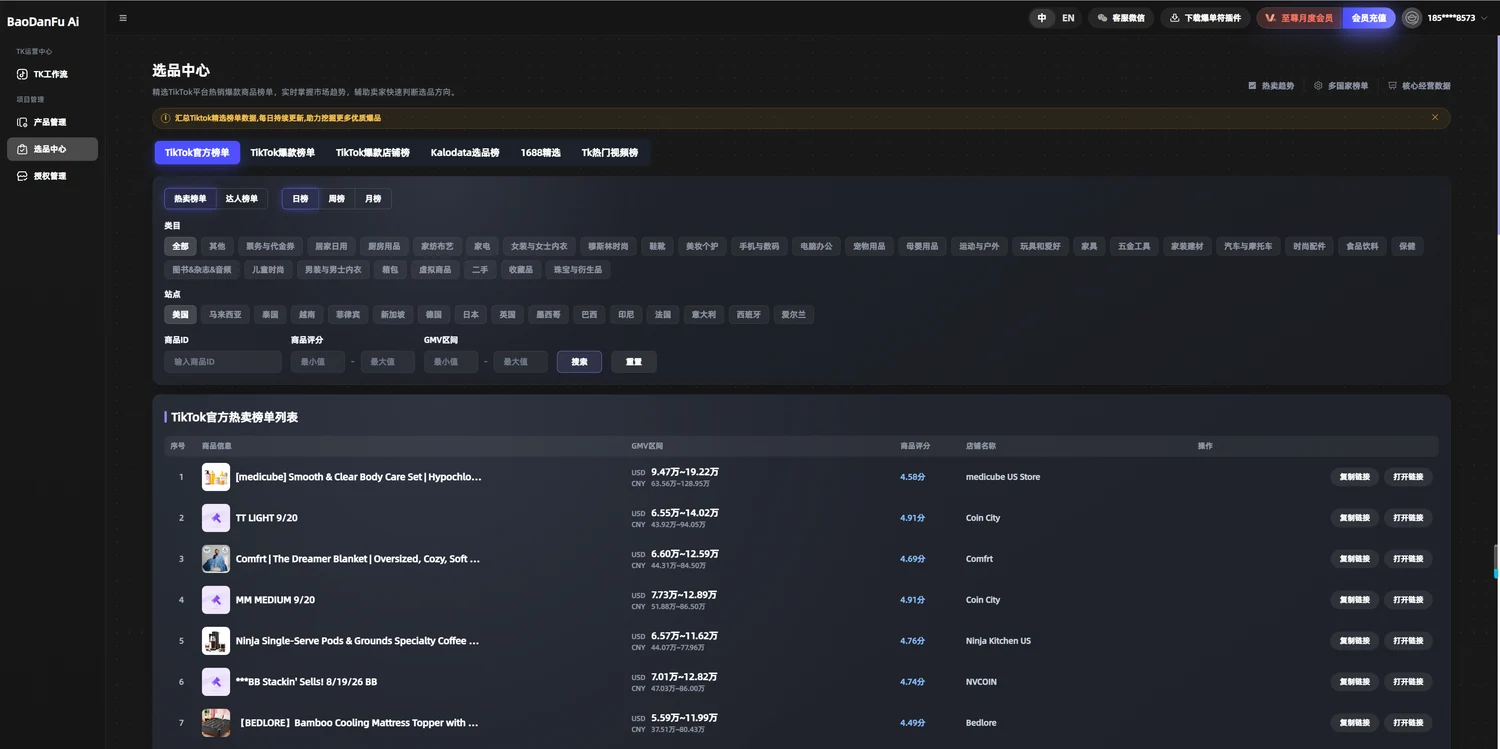Switch to the TikTok爆款榜单 tab
The width and height of the screenshot is (1500, 749).
283,153
